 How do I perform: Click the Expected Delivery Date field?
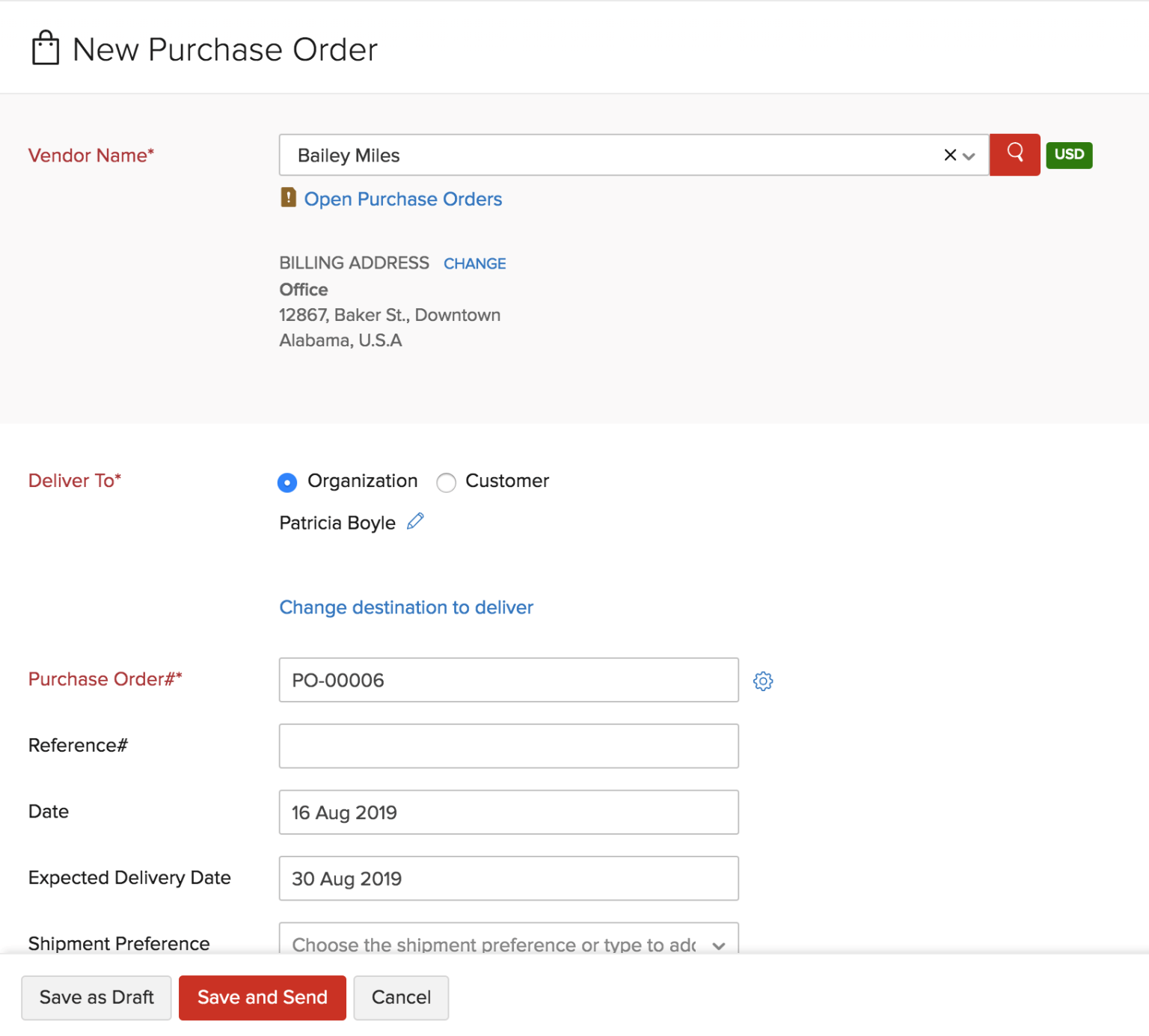pos(508,878)
